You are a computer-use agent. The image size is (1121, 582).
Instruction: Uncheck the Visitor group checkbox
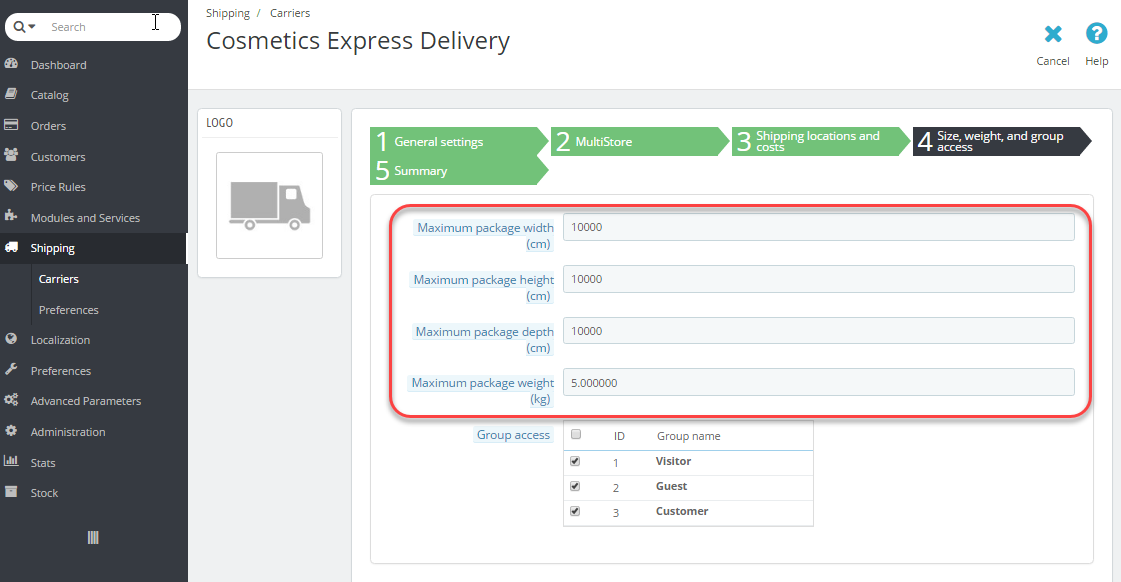click(575, 461)
